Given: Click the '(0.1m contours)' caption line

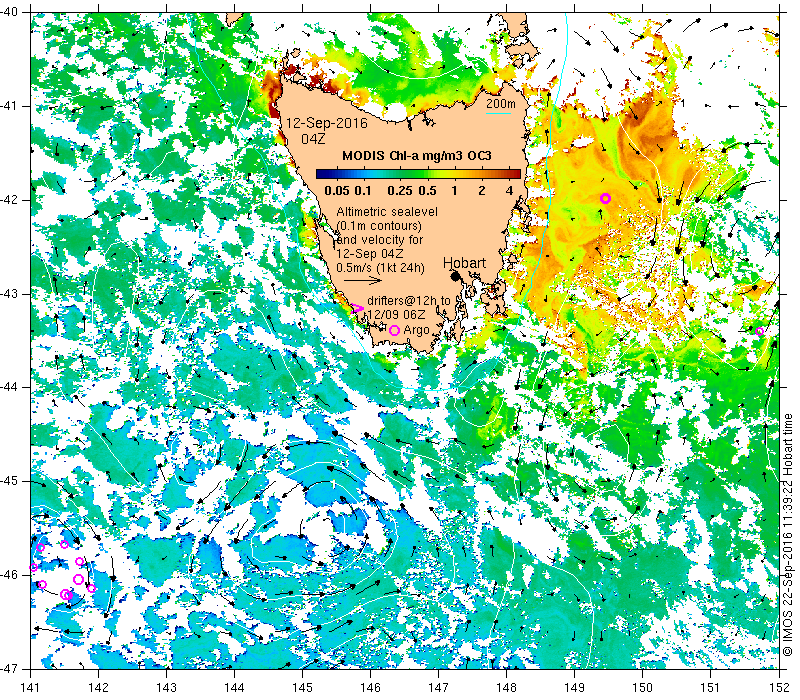Looking at the screenshot, I should [379, 226].
